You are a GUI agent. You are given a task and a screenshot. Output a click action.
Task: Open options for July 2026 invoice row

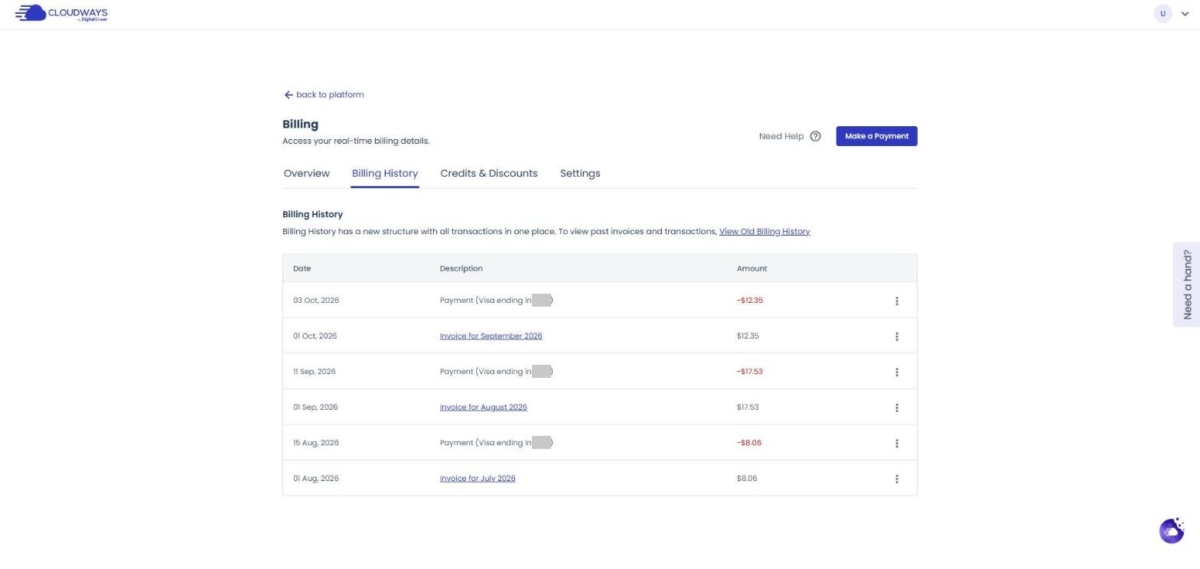(897, 479)
